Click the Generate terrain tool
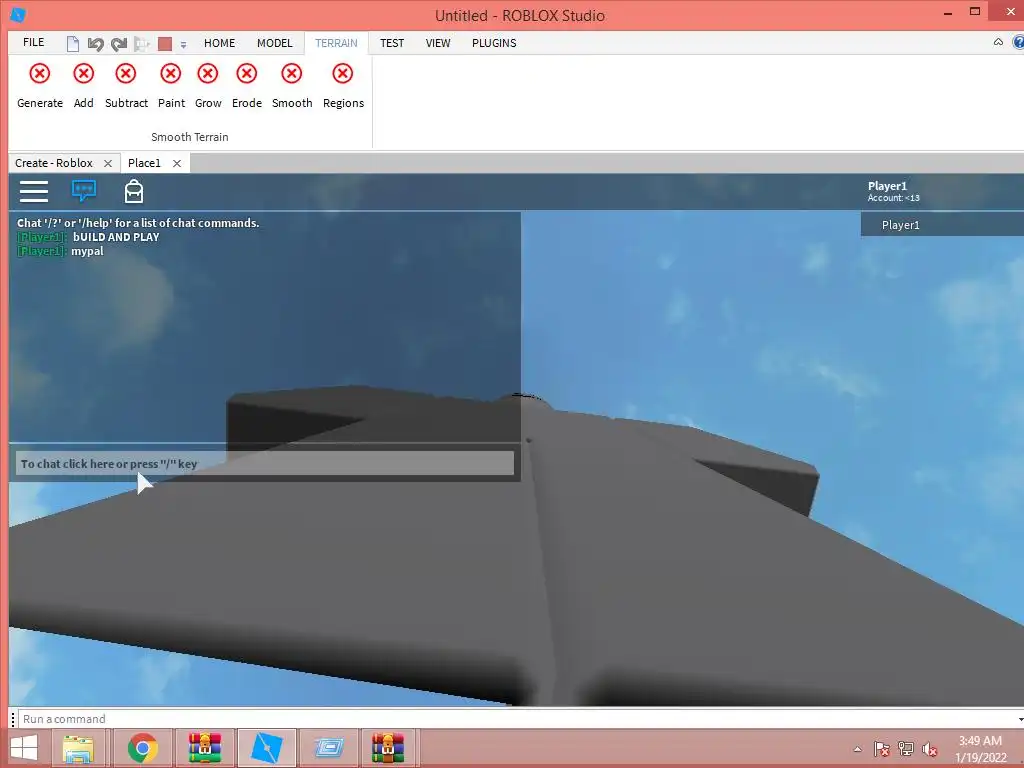1024x768 pixels. click(40, 86)
